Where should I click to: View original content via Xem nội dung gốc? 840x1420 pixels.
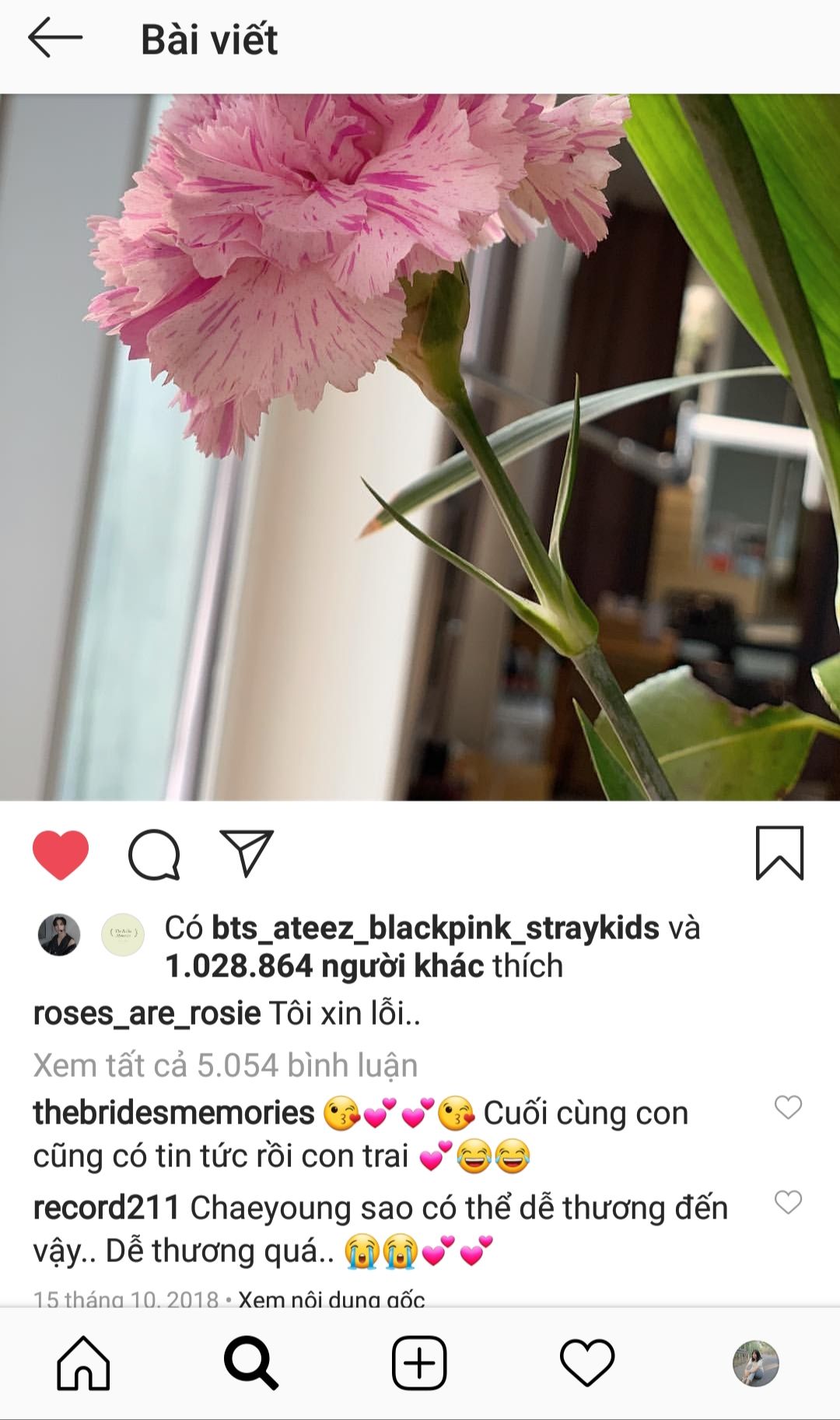tap(332, 1299)
